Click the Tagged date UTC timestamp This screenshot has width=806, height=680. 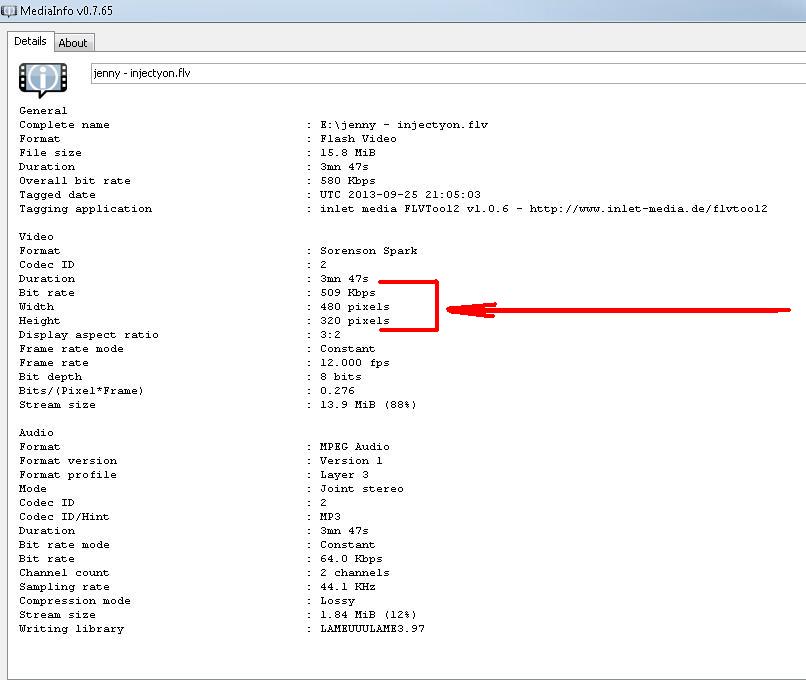(400, 195)
